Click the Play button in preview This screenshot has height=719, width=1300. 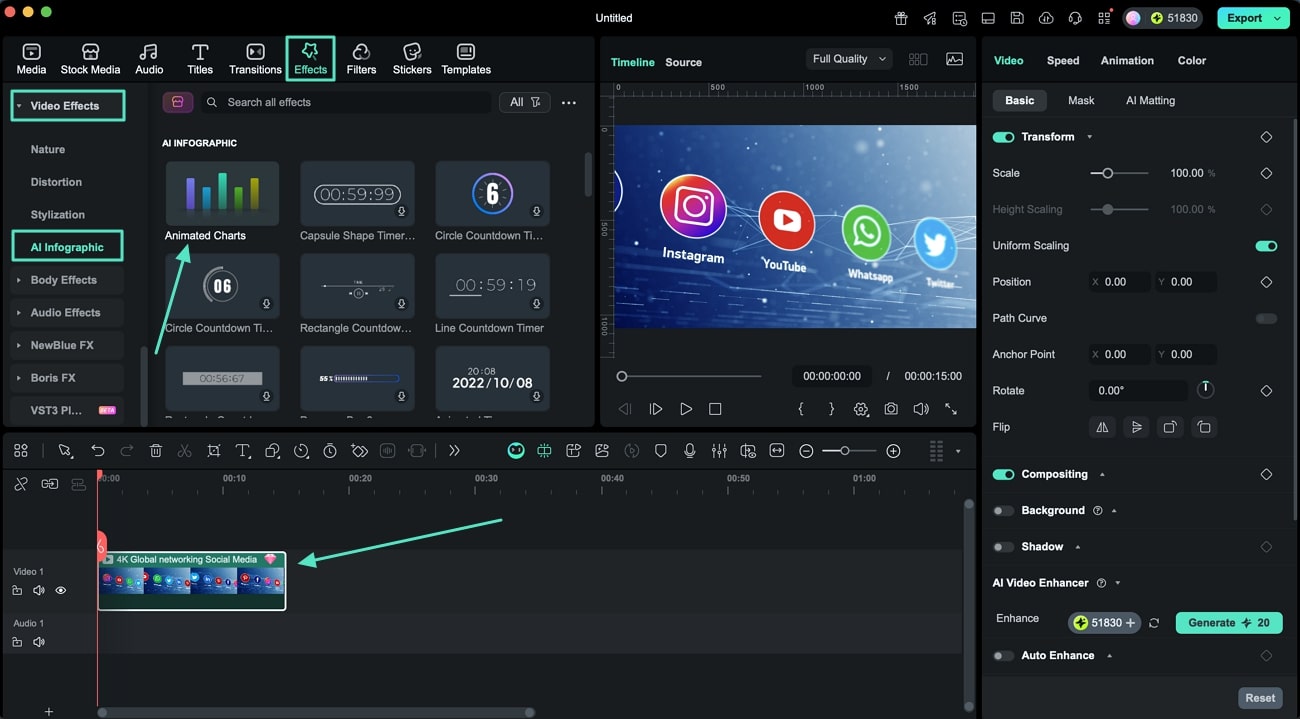(x=686, y=409)
